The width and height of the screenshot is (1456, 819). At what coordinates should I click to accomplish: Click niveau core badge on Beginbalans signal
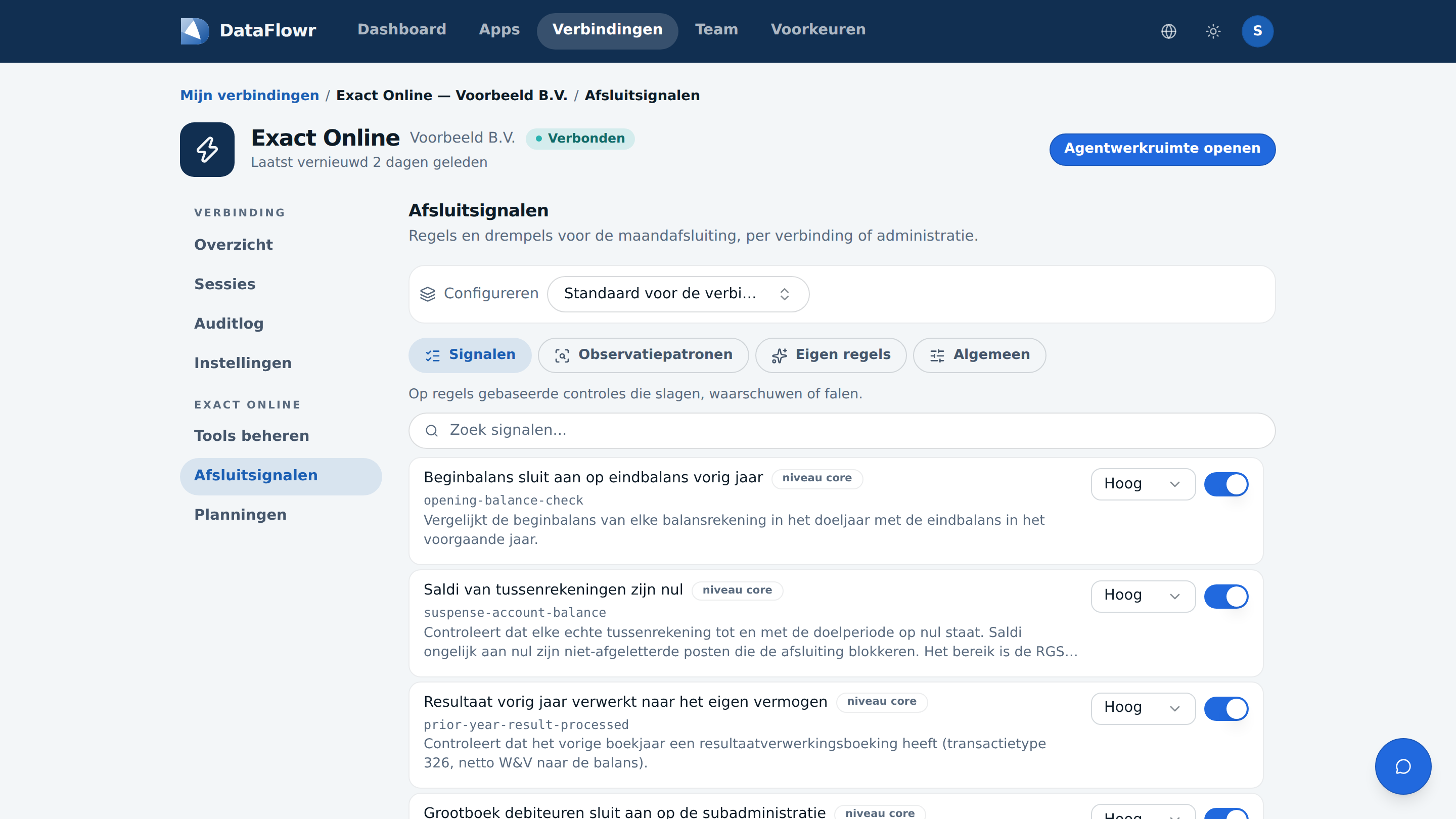point(817,478)
